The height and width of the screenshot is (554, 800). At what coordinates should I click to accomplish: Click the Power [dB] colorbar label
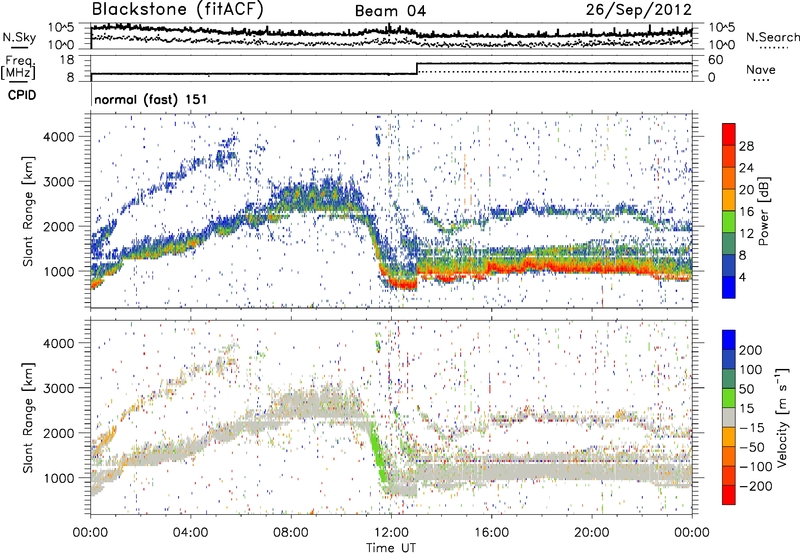(x=763, y=211)
